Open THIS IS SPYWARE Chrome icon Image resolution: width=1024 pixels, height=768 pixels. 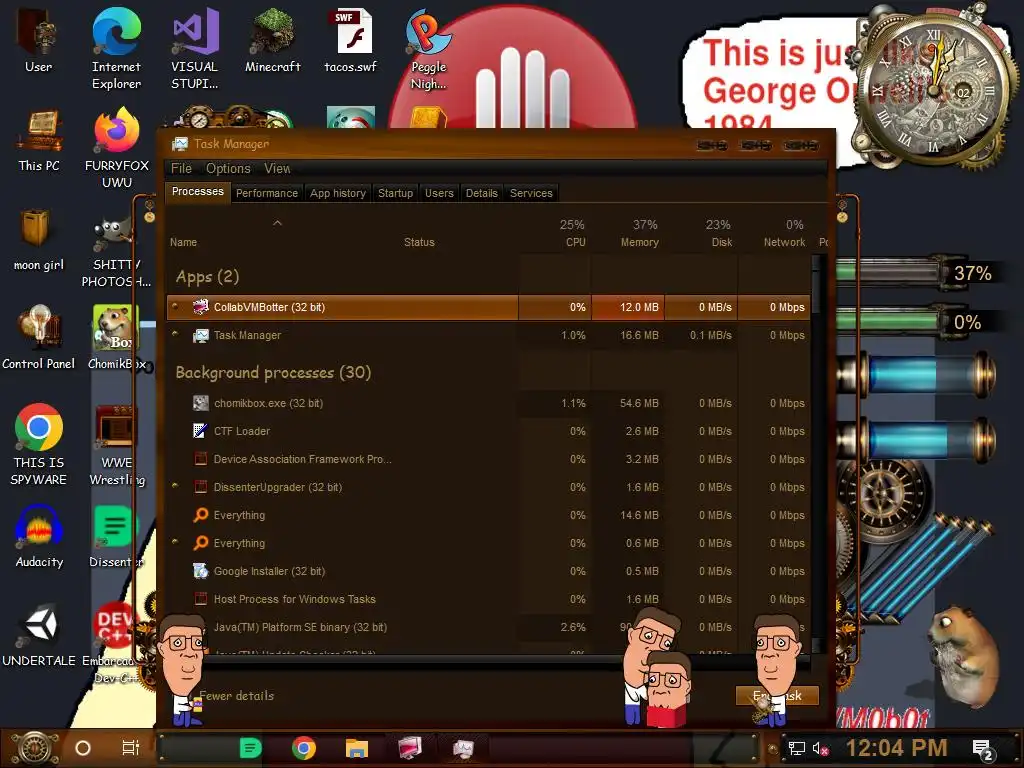39,444
